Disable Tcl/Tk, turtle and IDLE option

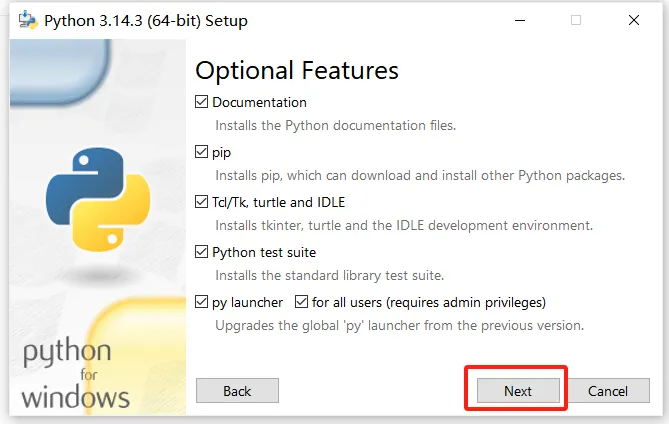point(203,202)
